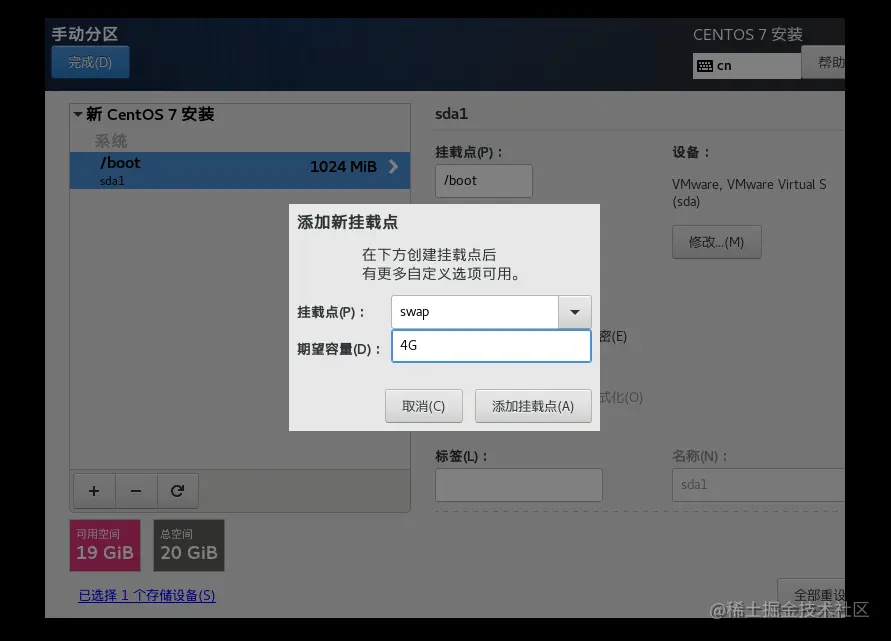Click the 全部重设 button

[811, 595]
